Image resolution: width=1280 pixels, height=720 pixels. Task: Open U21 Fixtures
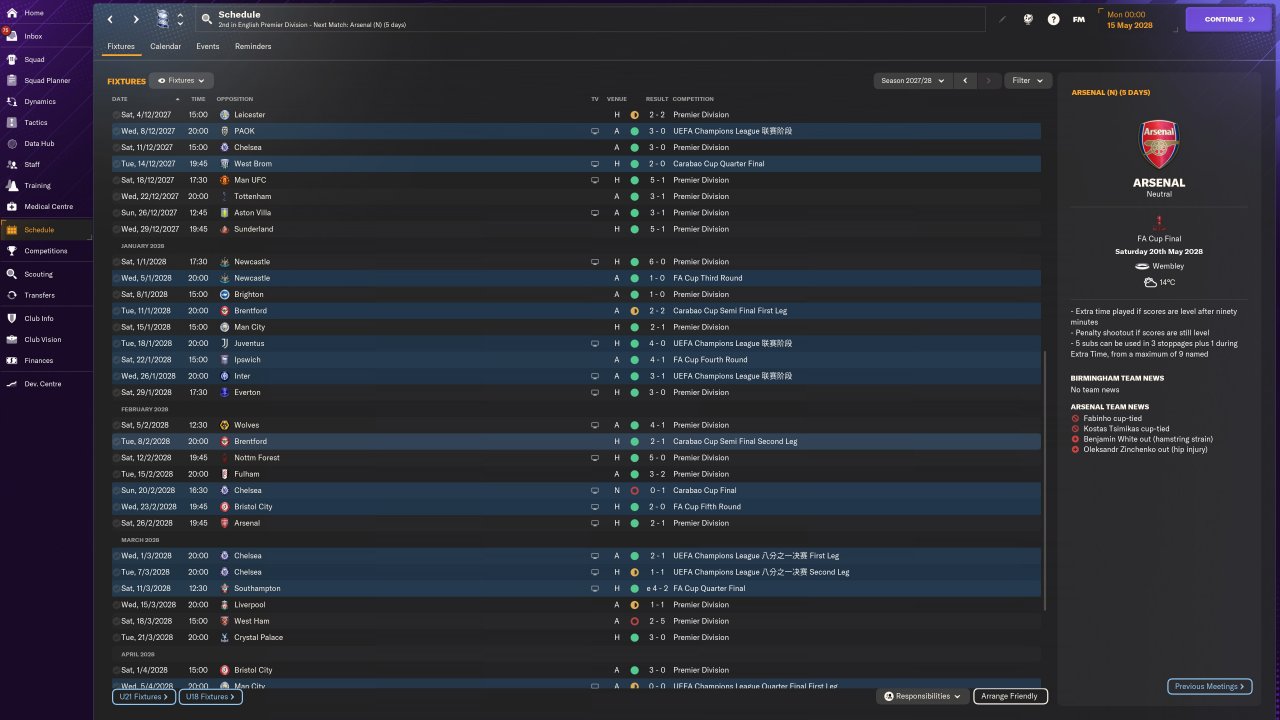pos(145,696)
